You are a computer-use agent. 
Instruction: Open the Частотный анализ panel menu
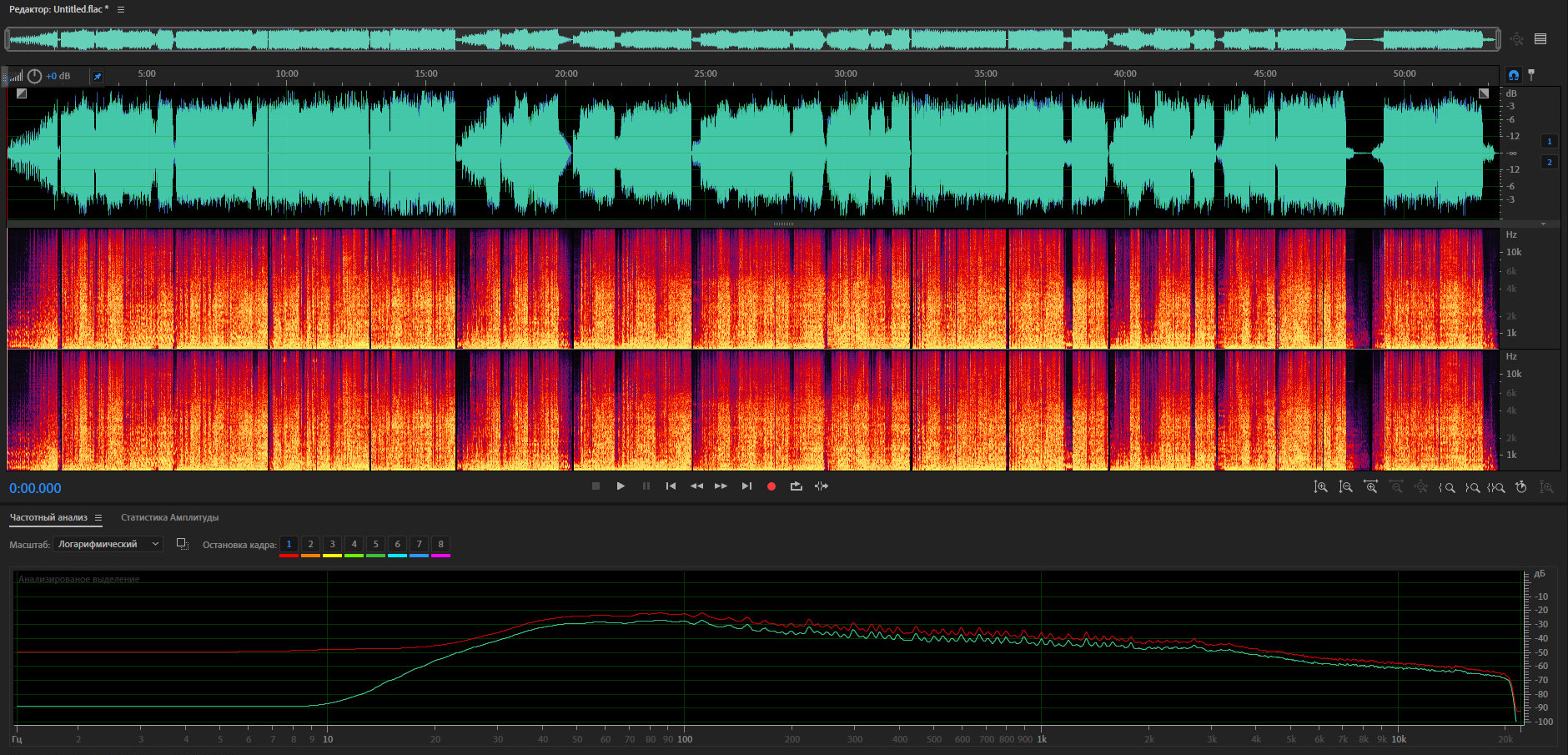[98, 518]
